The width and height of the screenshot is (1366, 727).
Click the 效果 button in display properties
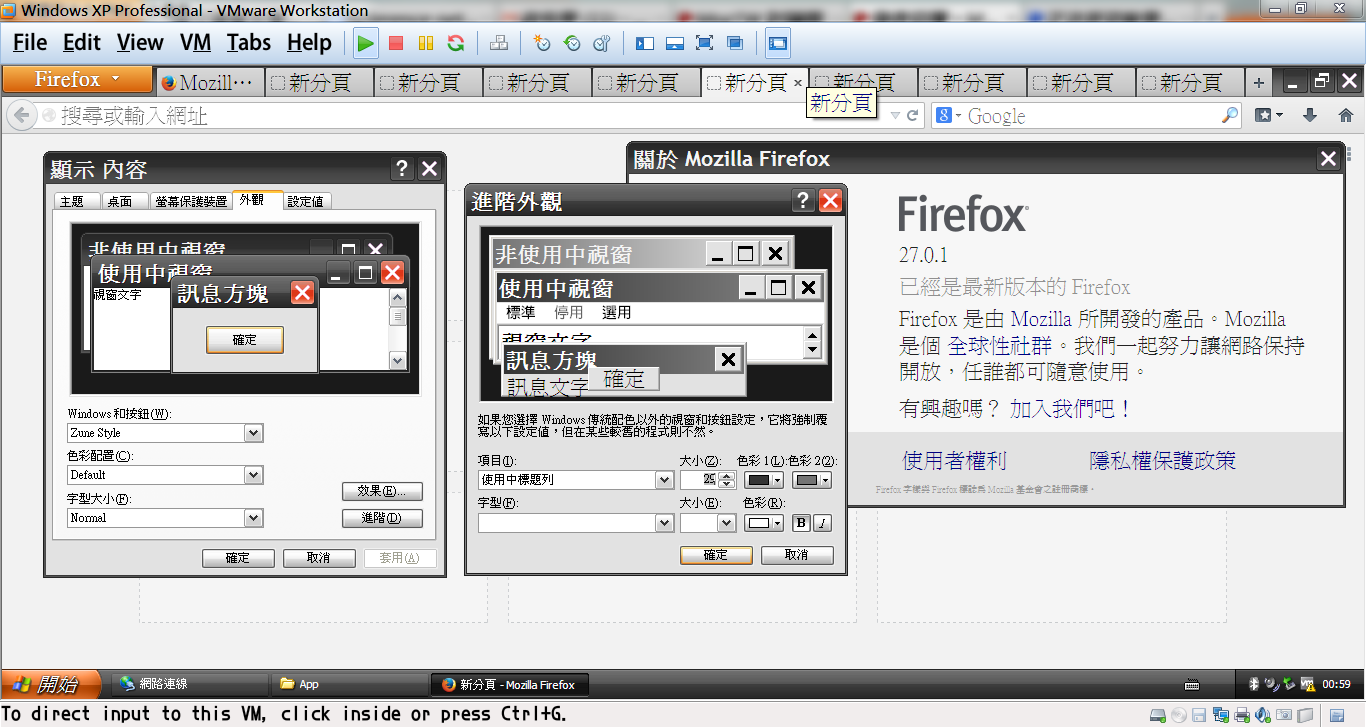tap(382, 491)
